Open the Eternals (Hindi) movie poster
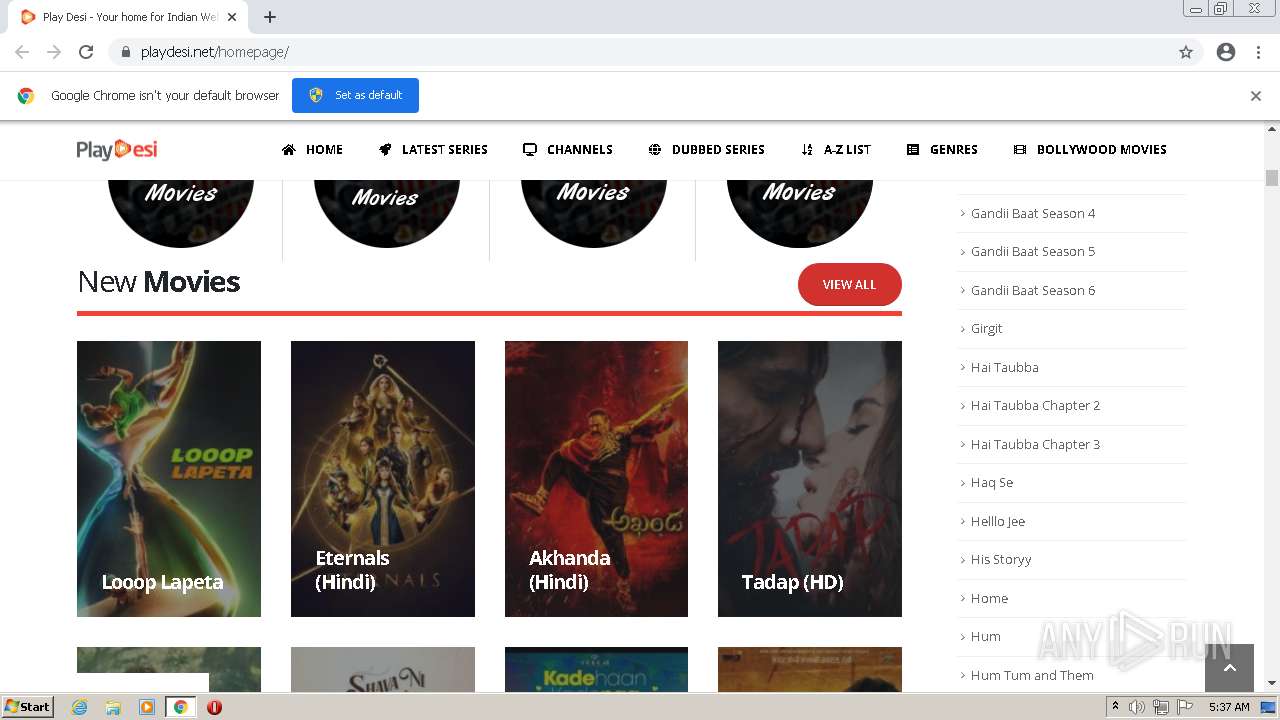Viewport: 1280px width, 720px height. [x=383, y=479]
